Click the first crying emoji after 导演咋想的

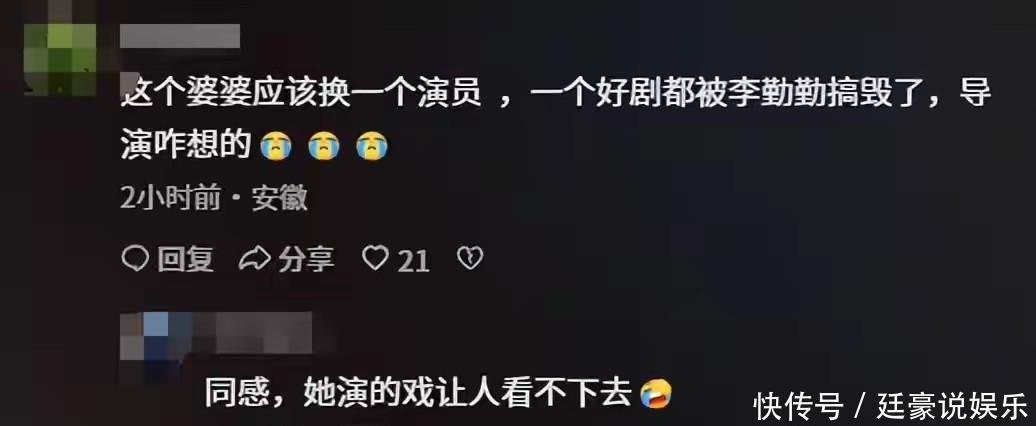276,146
